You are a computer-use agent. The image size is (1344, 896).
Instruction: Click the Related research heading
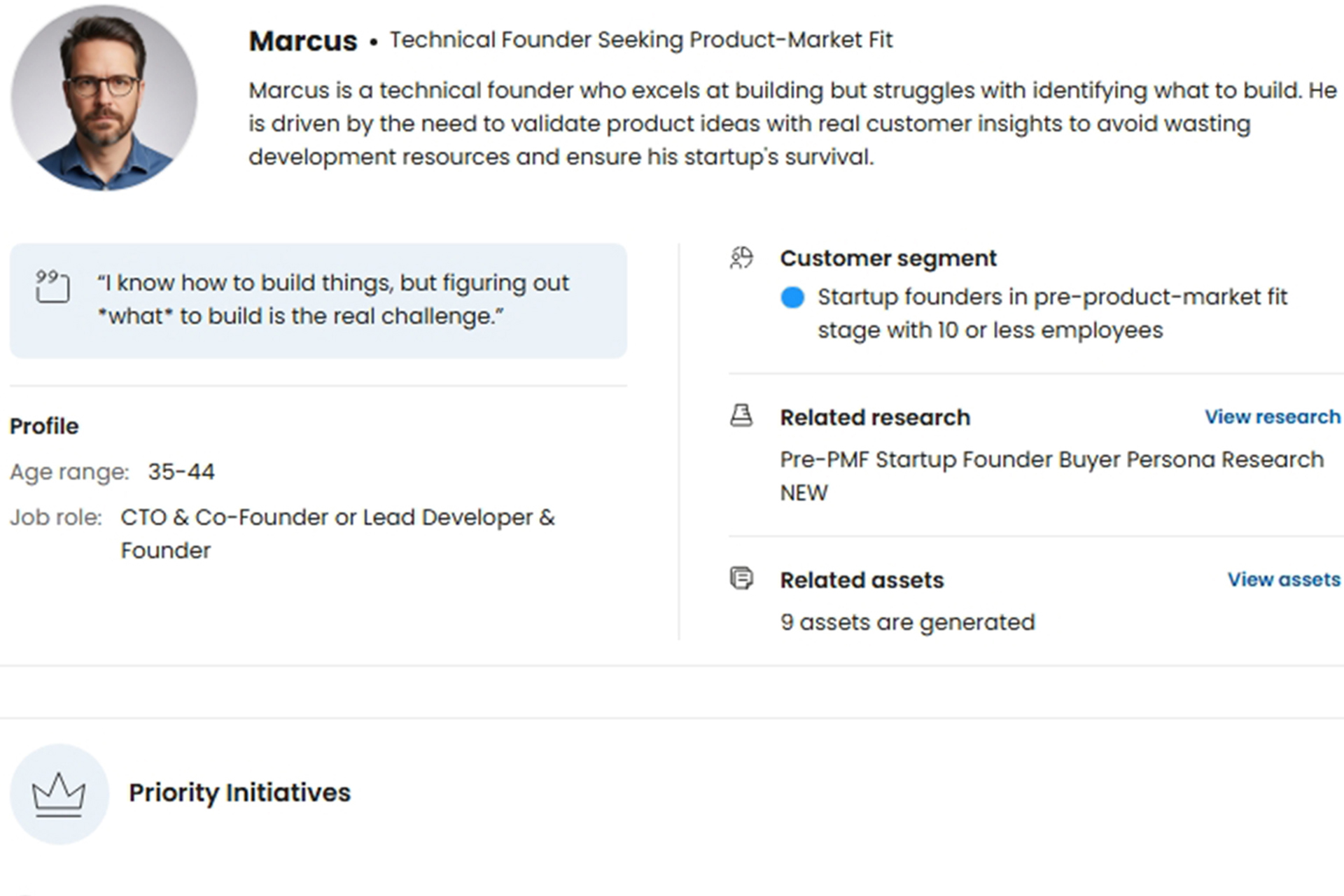tap(875, 417)
